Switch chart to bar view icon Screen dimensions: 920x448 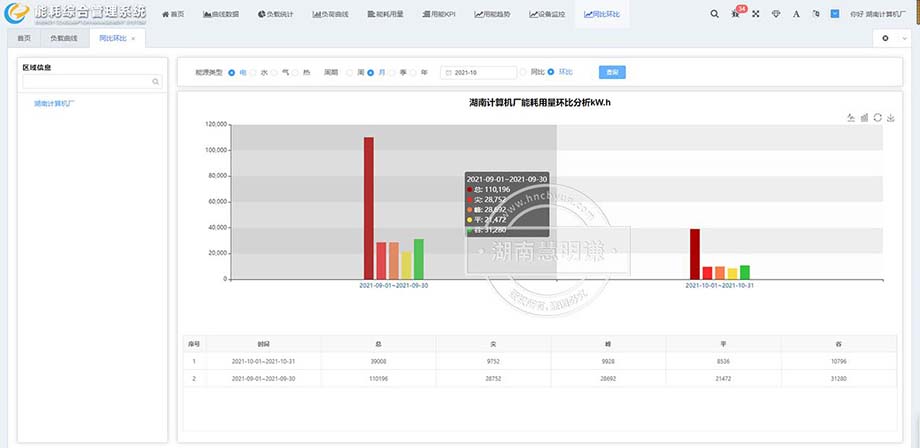(864, 118)
